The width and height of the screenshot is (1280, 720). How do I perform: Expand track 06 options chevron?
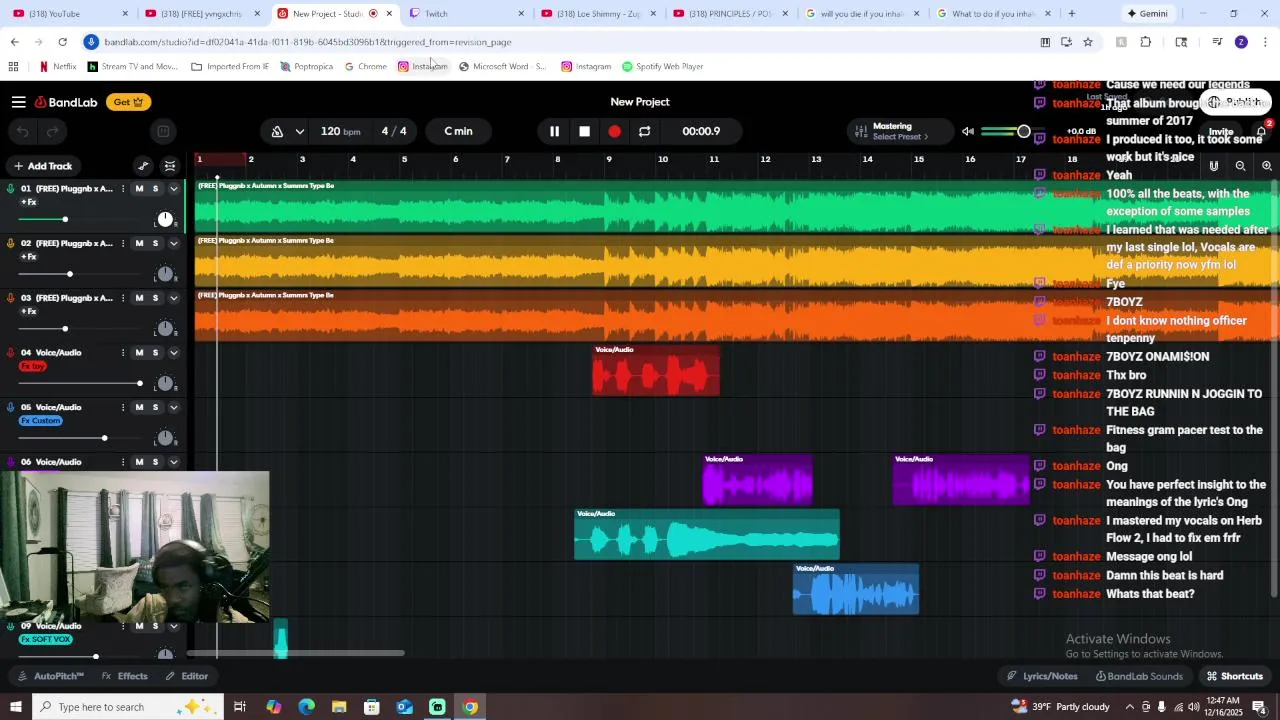click(x=173, y=462)
